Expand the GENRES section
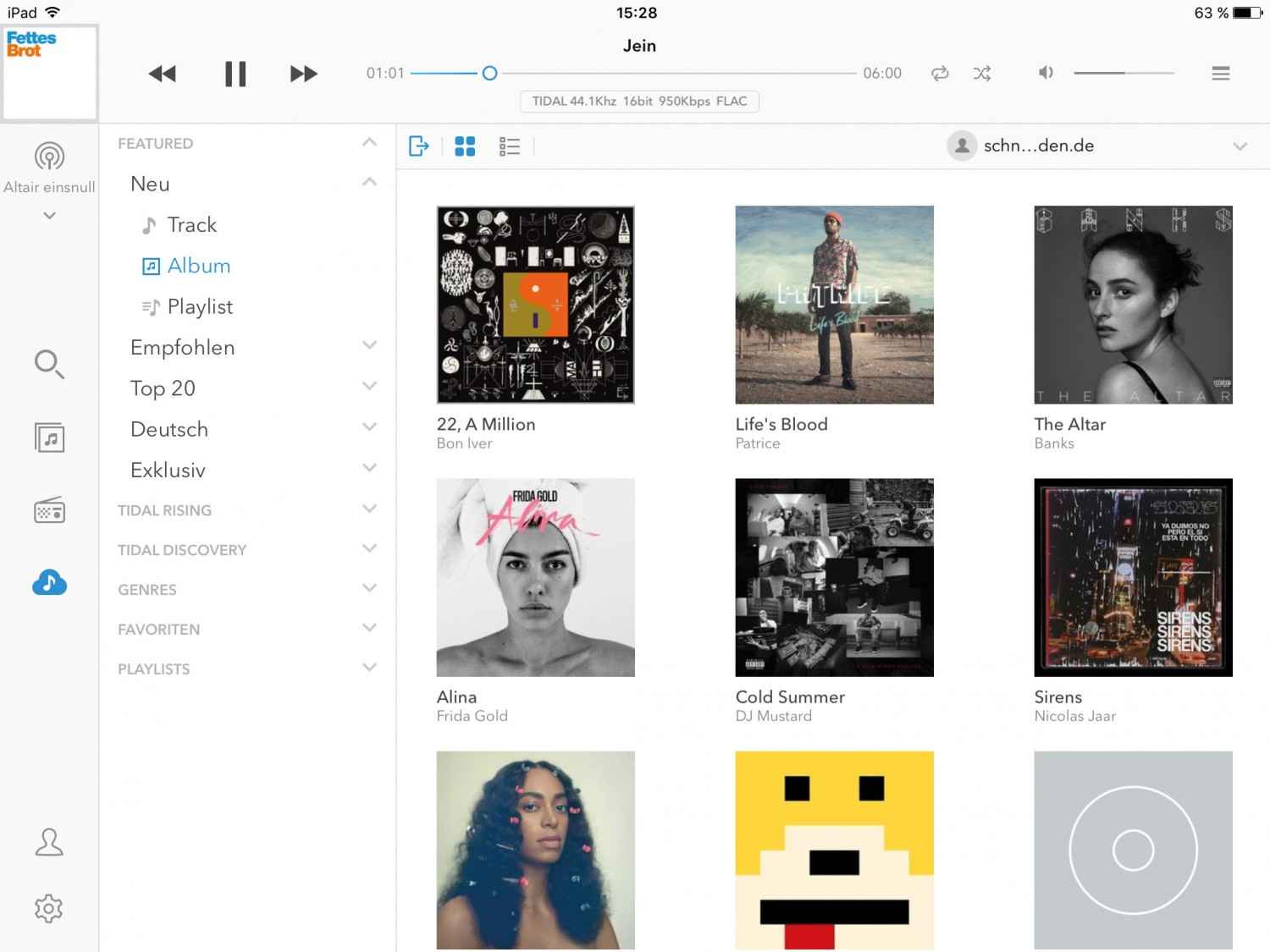The image size is (1270, 952). pyautogui.click(x=369, y=588)
